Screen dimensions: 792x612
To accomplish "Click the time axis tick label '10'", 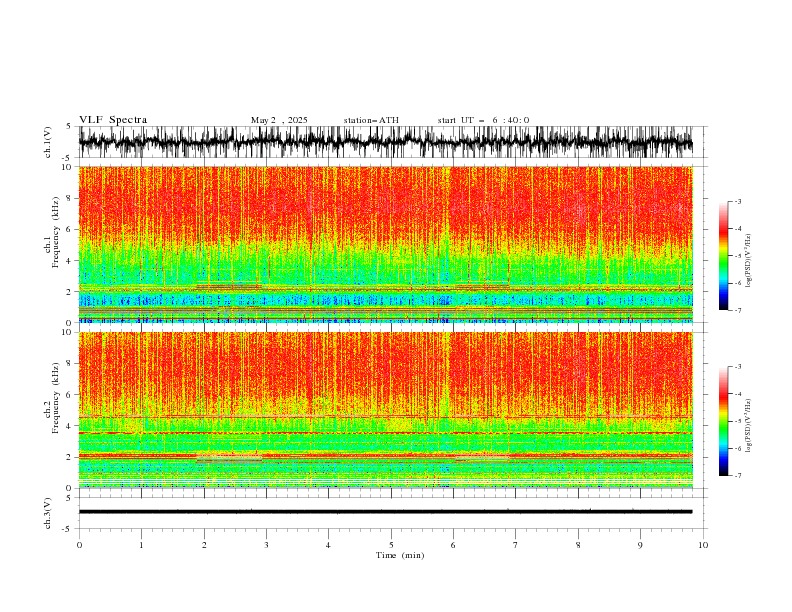I will tap(703, 545).
